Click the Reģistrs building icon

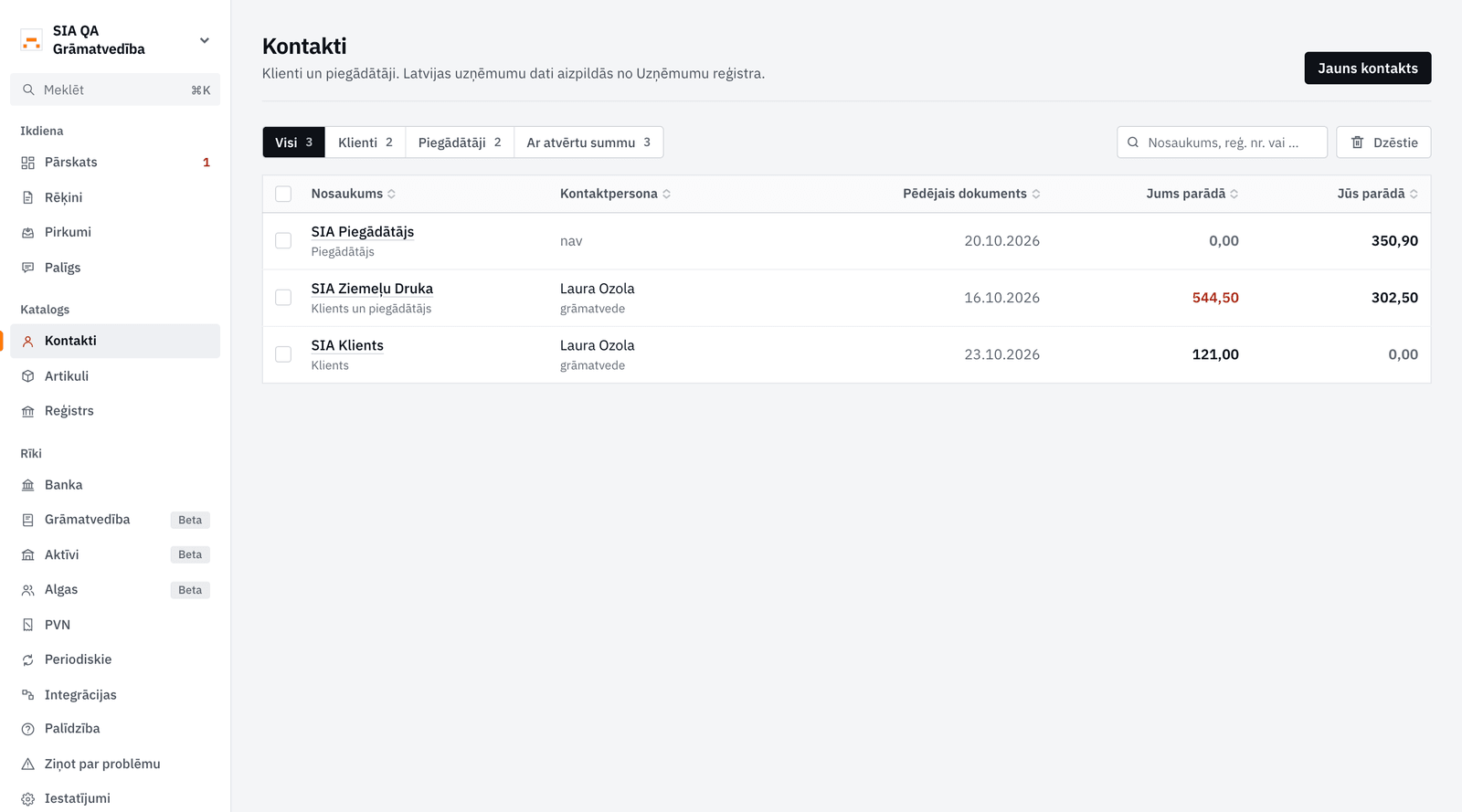tap(28, 411)
